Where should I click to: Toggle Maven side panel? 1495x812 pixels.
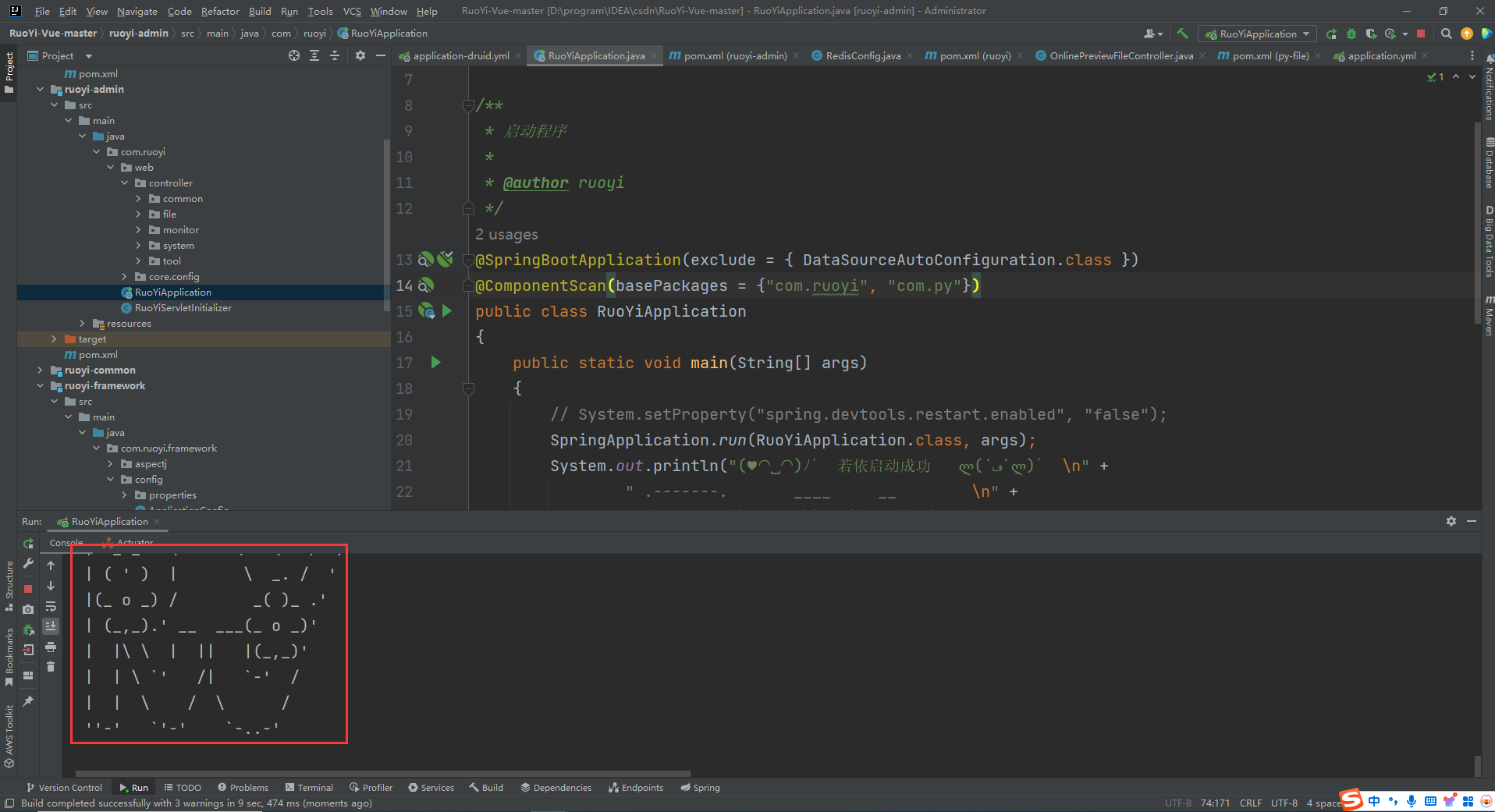(1488, 315)
